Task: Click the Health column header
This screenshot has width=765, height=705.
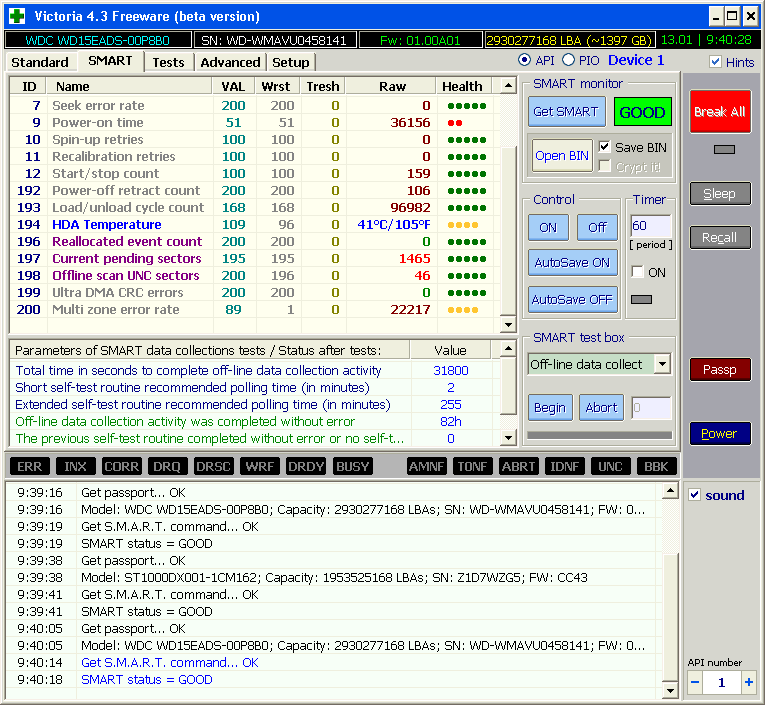Action: pyautogui.click(x=463, y=86)
